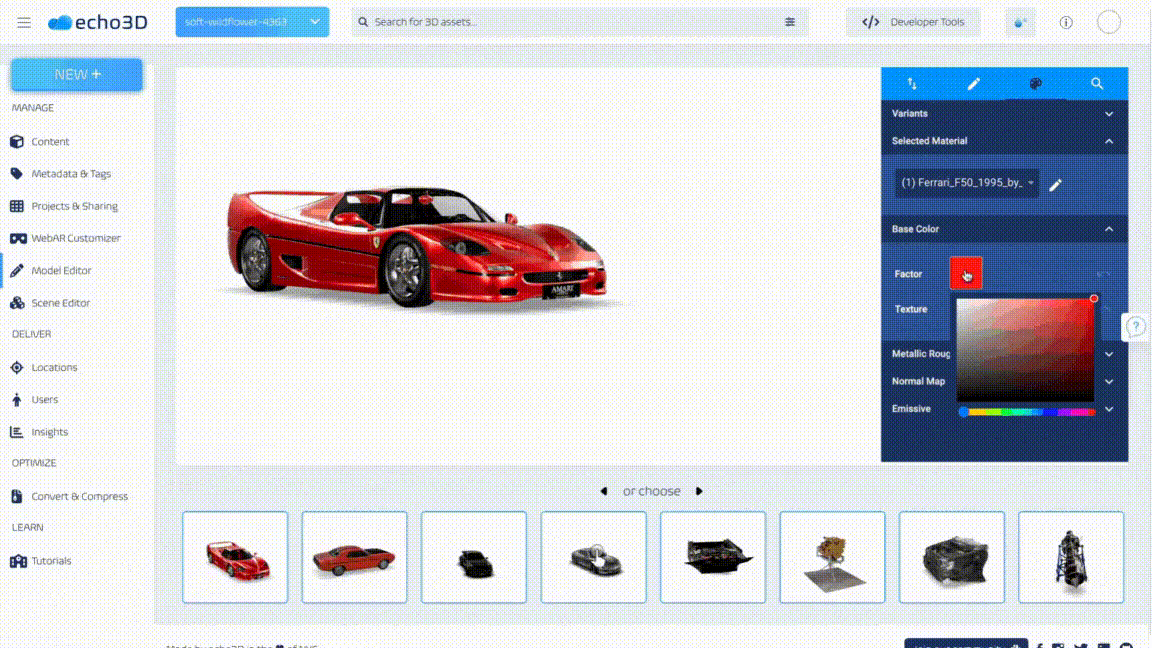This screenshot has height=648, width=1152.
Task: Open Insights page
Action: 49,432
